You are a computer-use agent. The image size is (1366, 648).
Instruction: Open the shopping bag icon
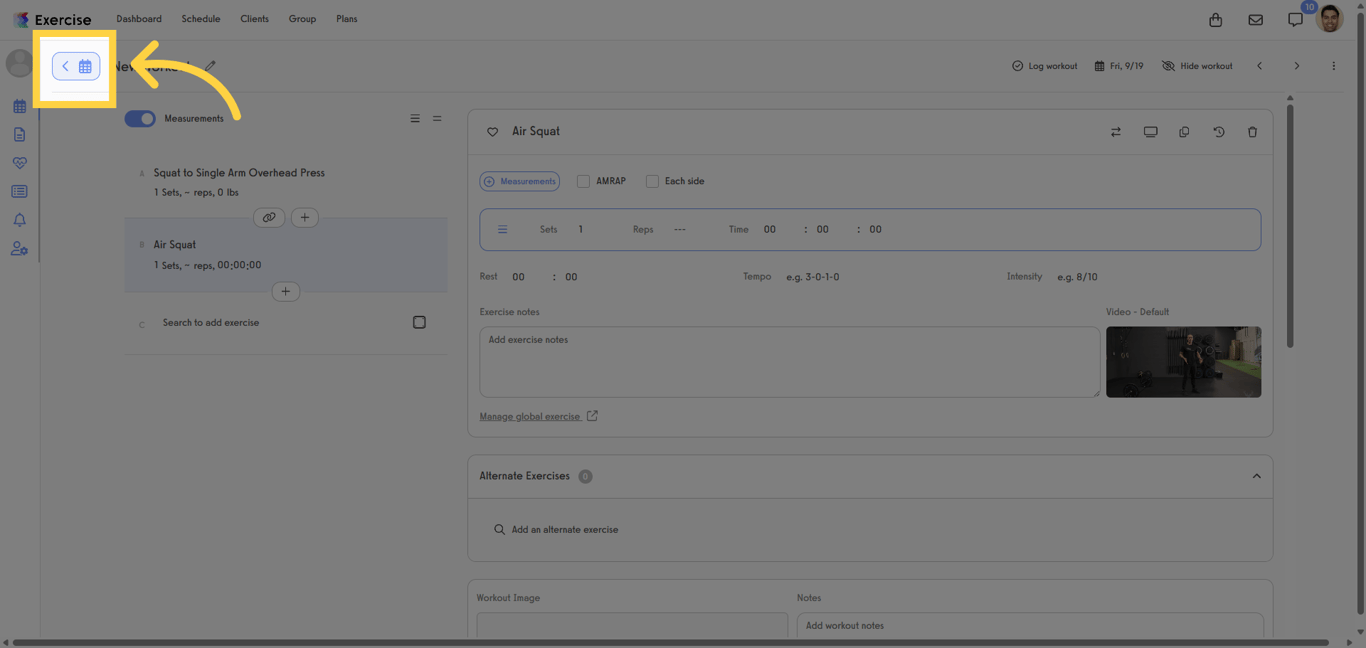pos(1216,19)
